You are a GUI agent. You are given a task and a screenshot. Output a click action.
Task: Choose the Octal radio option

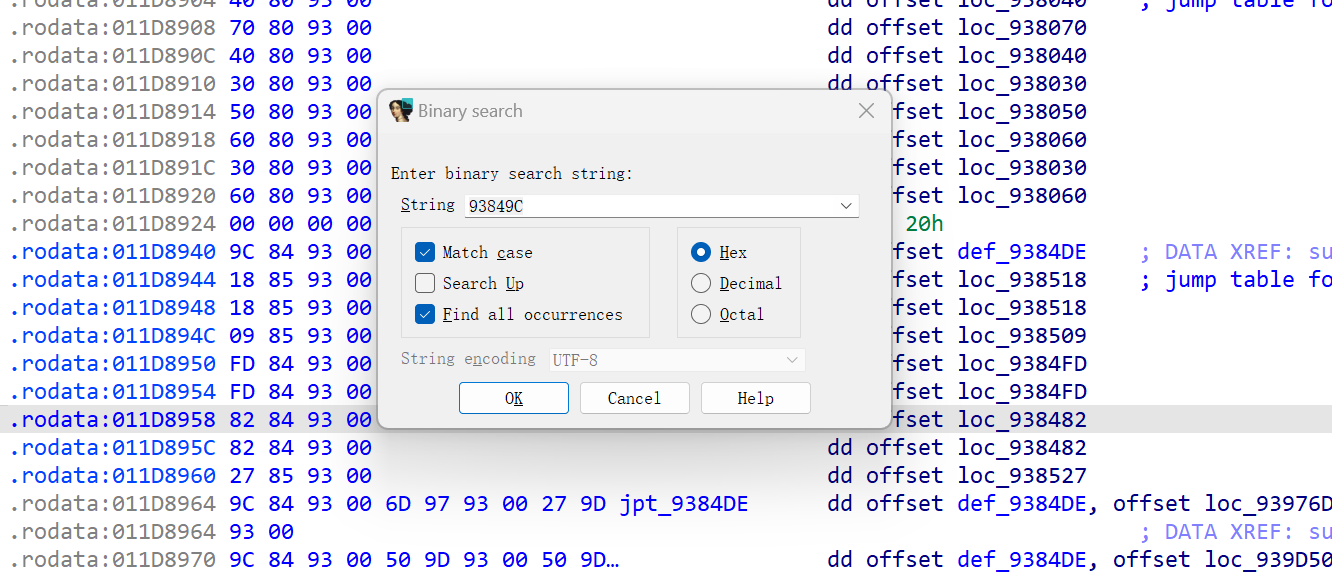pos(701,315)
